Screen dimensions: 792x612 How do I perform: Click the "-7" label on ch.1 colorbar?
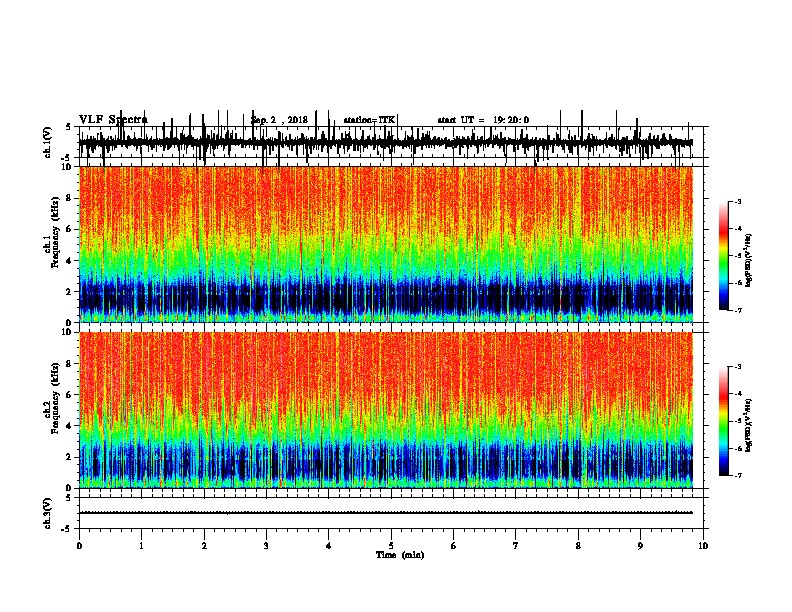738,310
